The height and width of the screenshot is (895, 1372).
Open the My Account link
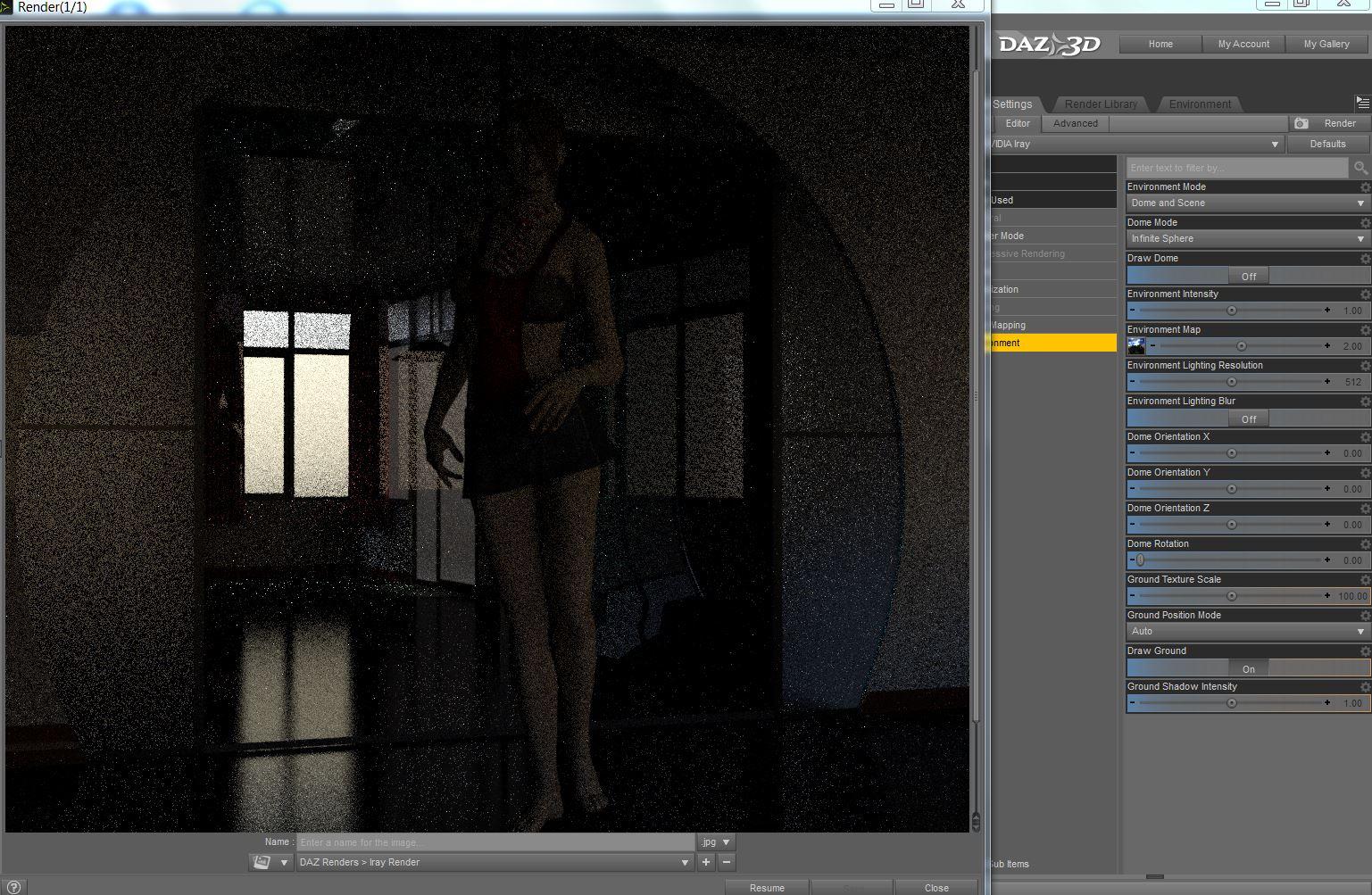(1243, 44)
